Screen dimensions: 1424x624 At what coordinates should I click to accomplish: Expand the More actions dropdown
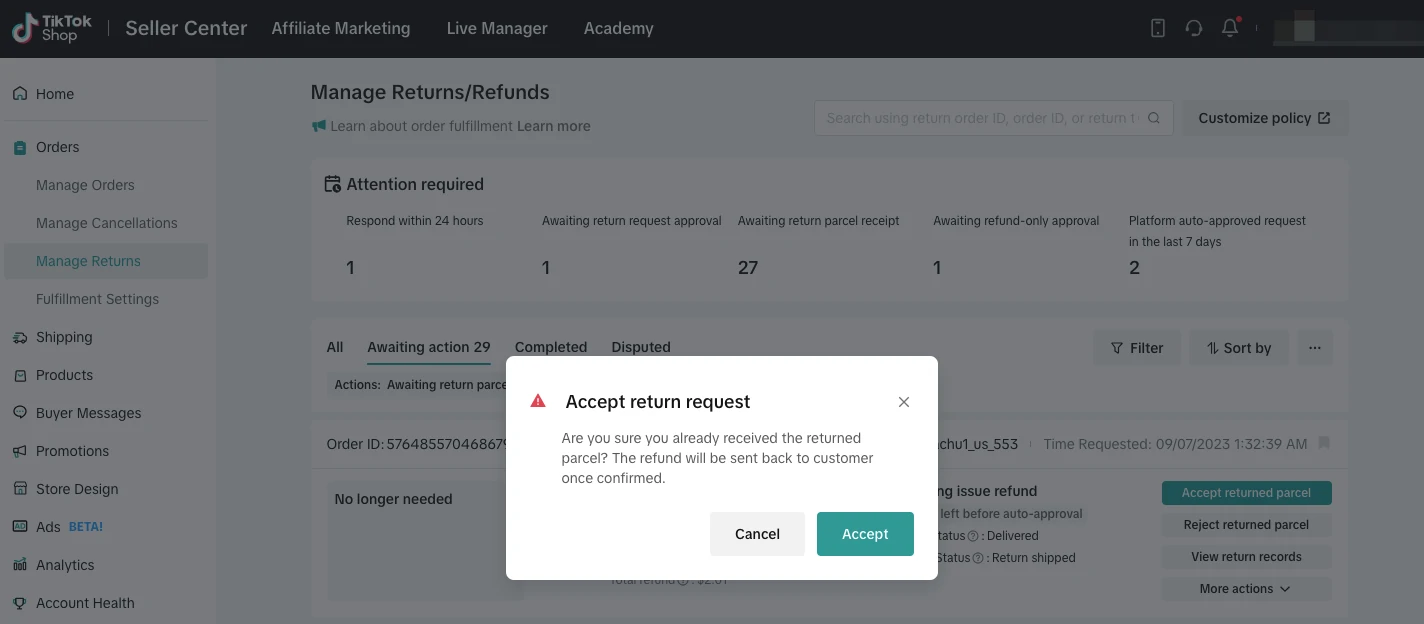tap(1246, 589)
